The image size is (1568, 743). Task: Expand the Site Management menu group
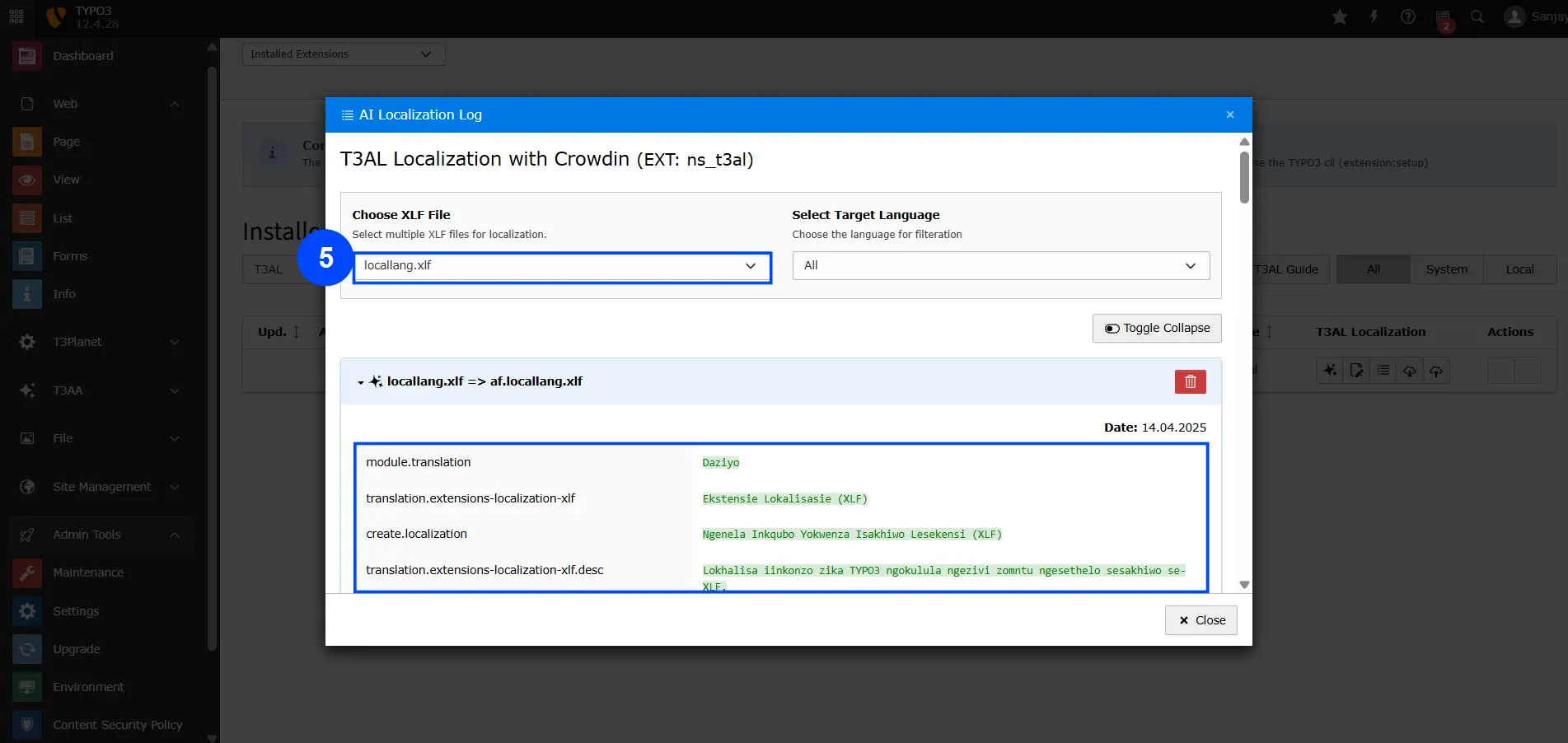click(174, 487)
